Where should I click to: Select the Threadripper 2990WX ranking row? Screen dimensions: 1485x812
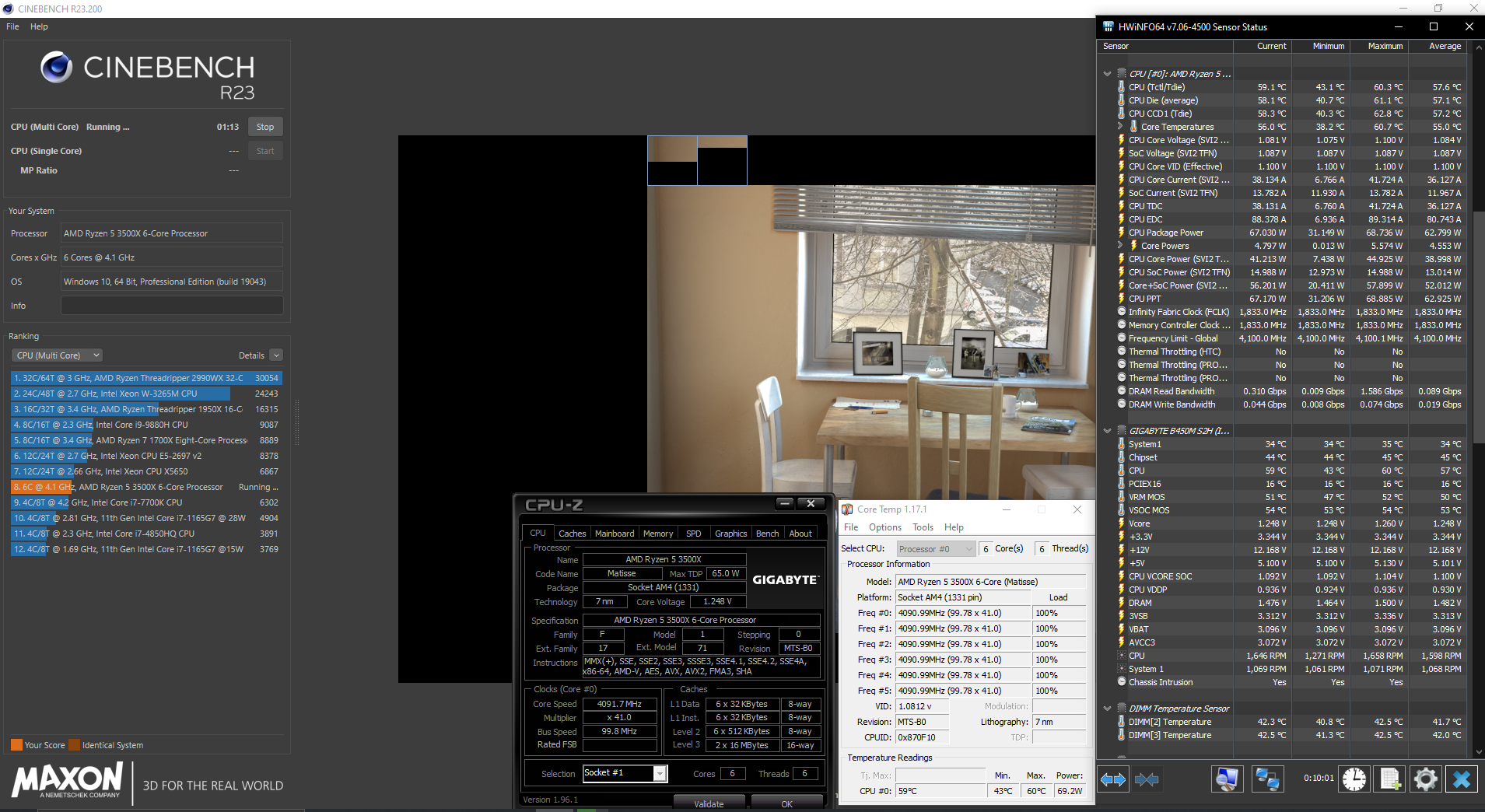coord(146,378)
